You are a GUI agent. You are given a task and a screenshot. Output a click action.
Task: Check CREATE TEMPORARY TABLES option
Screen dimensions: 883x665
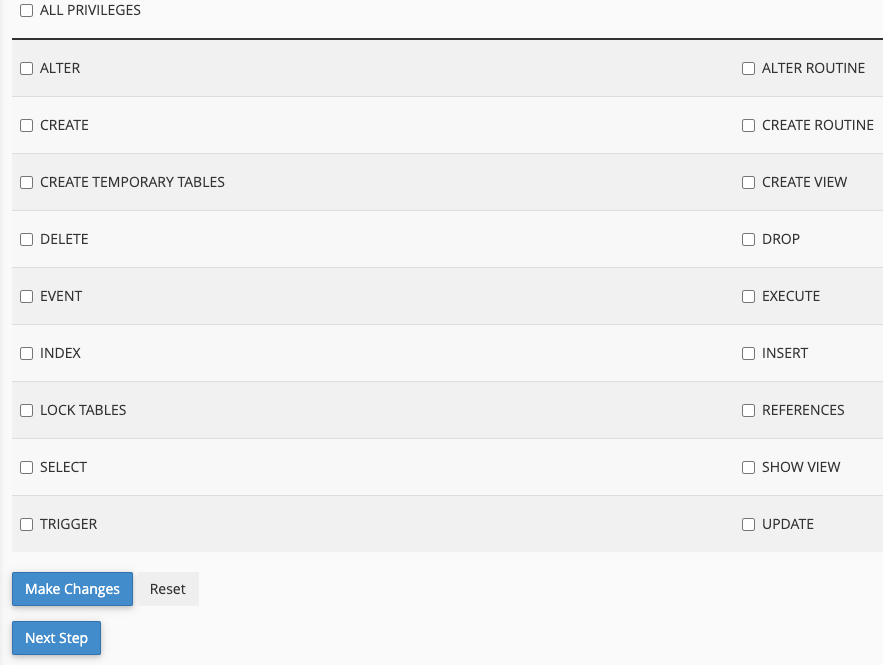(x=27, y=183)
